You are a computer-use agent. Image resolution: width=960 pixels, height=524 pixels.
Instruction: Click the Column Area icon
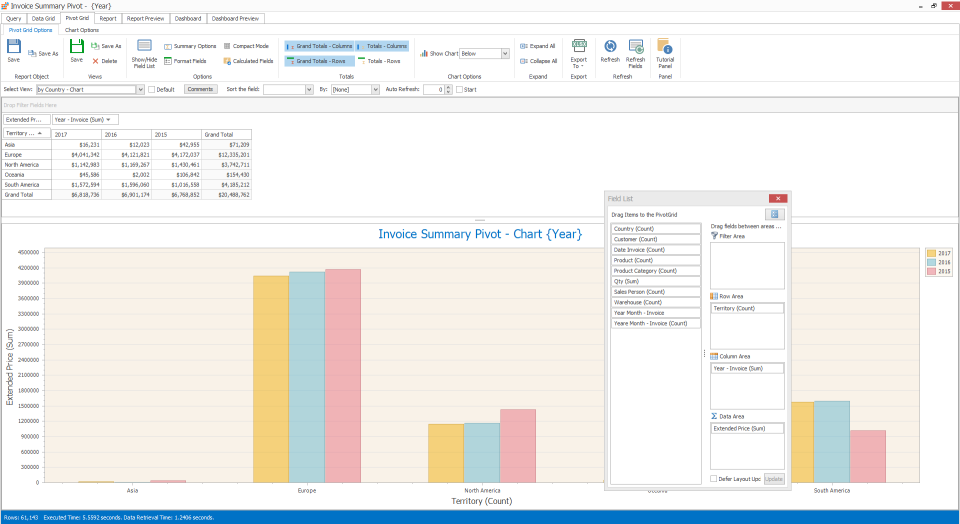point(714,356)
